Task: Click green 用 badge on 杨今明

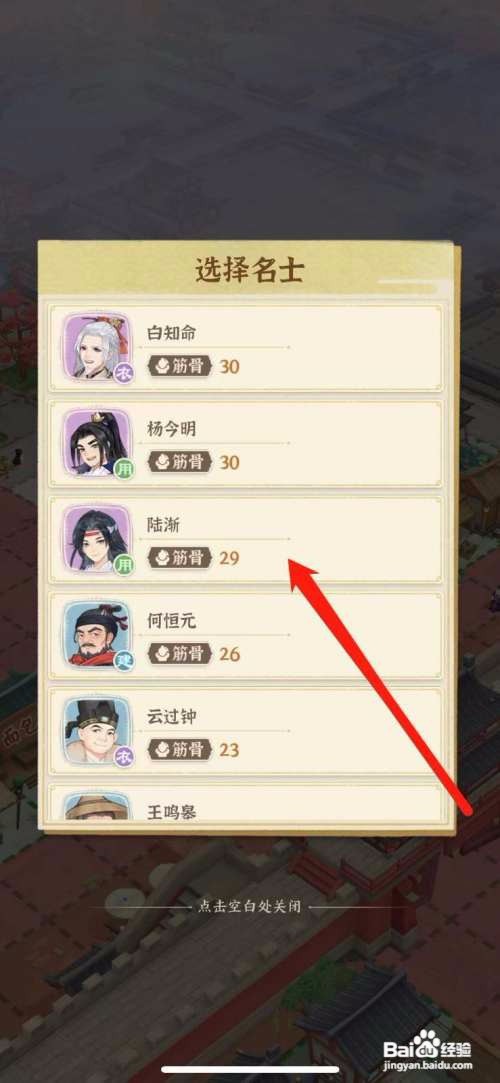Action: tap(123, 469)
